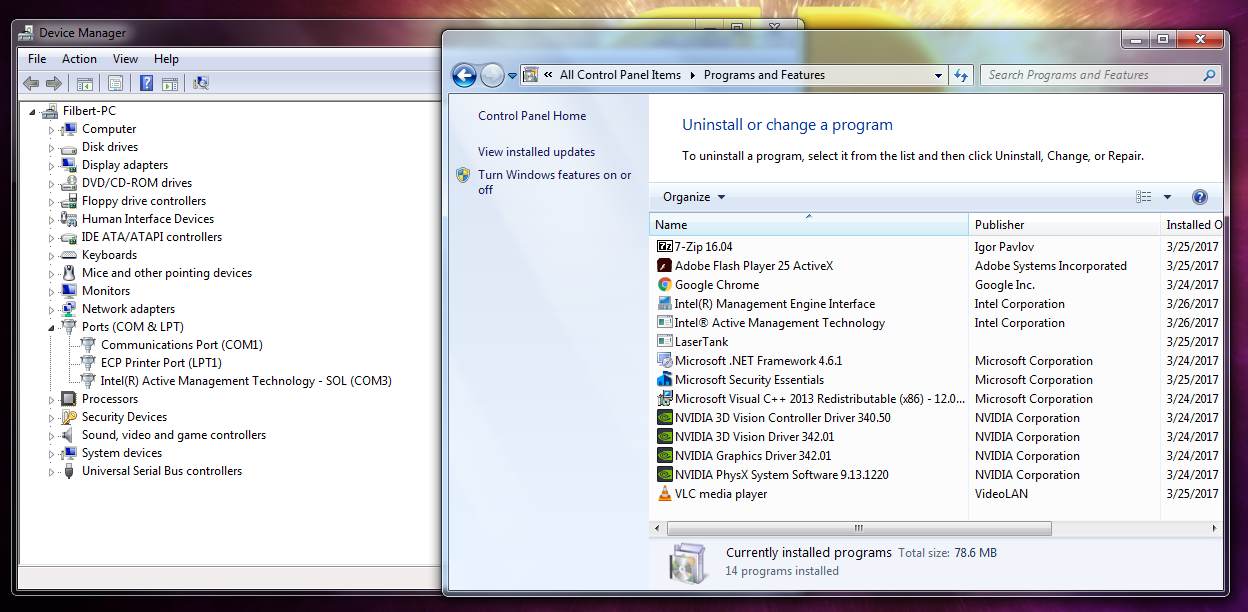Screen dimensions: 1248x612
Task: Click the Installed On column header
Action: tap(1191, 225)
